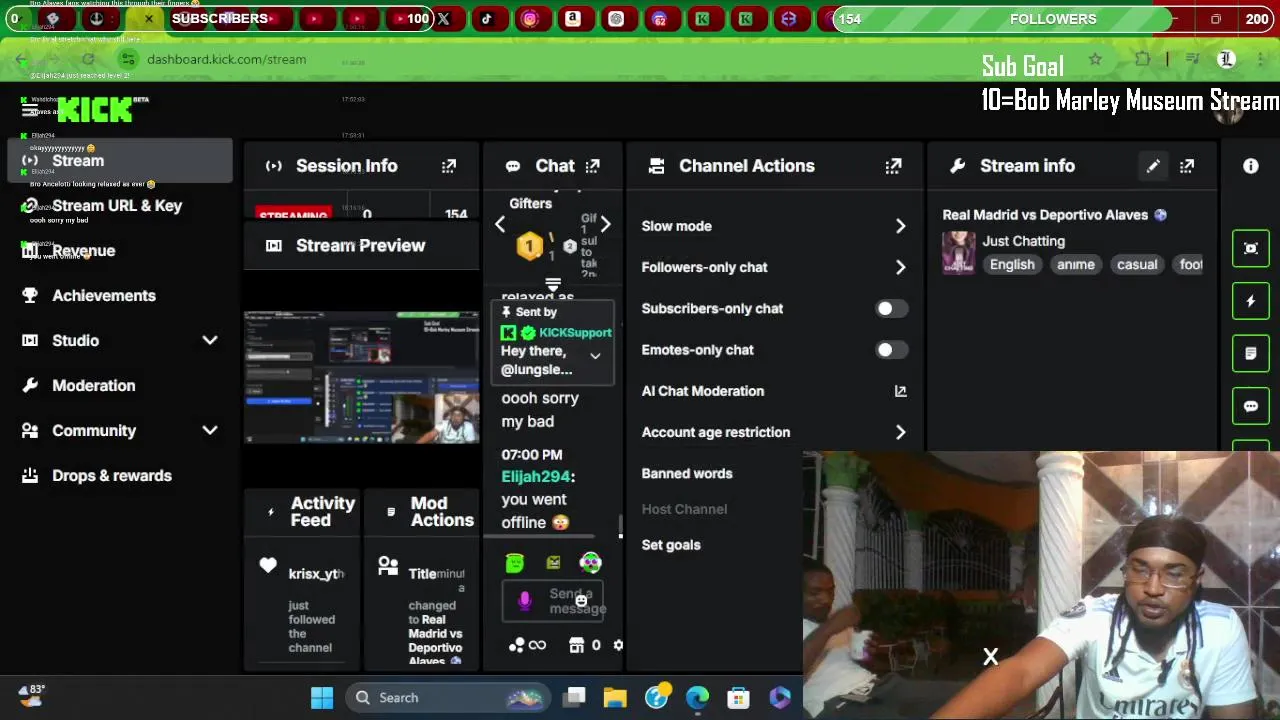Pop out the Stream info panel
This screenshot has width=1280, height=720.
click(x=1187, y=166)
